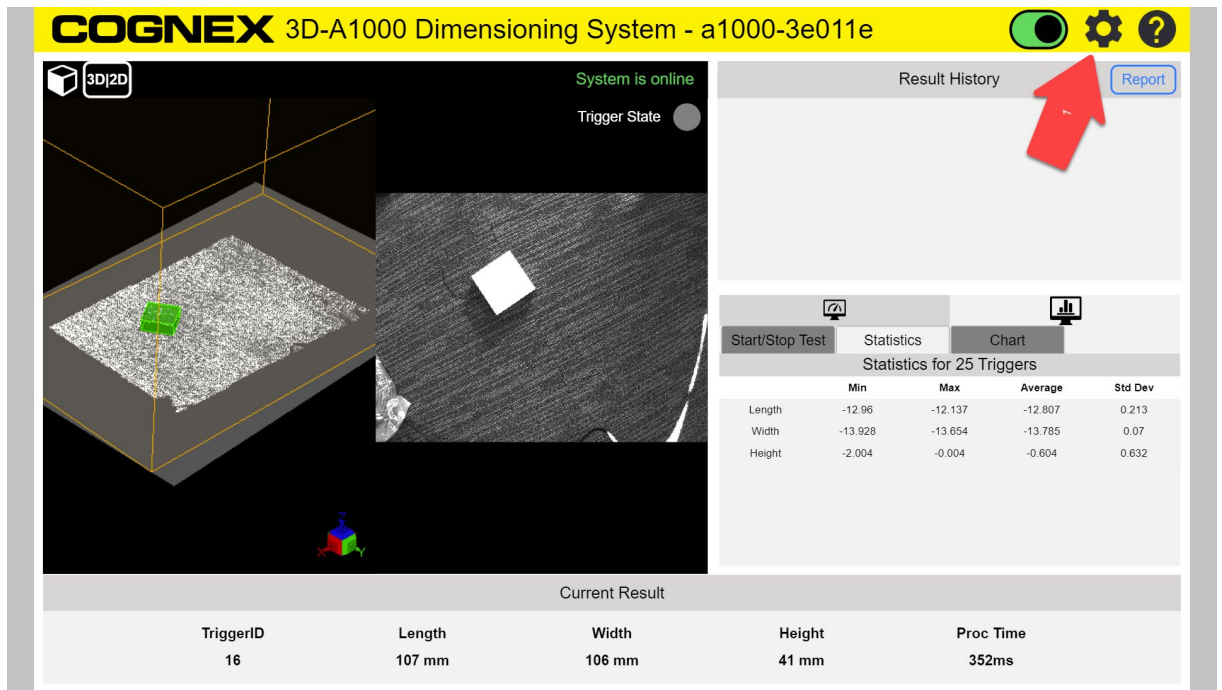Open the Start/Stop Test tab

(x=778, y=340)
